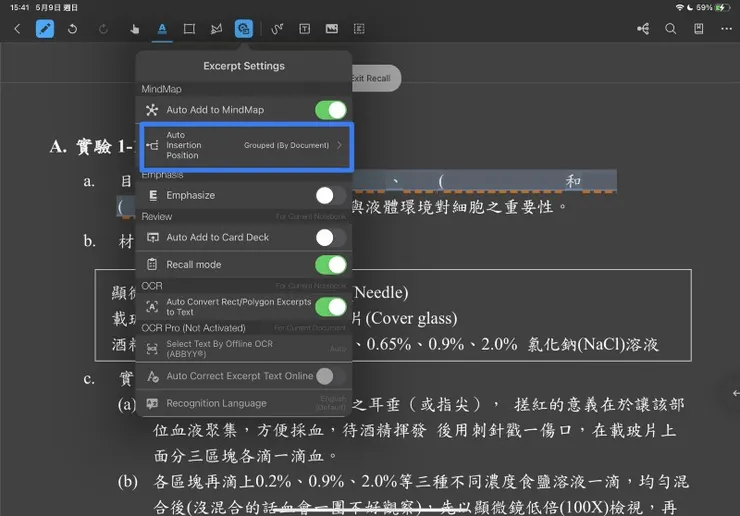Toggle Auto Convert Rect/Polygon Excerpts to Text
The width and height of the screenshot is (740, 516).
click(x=331, y=307)
